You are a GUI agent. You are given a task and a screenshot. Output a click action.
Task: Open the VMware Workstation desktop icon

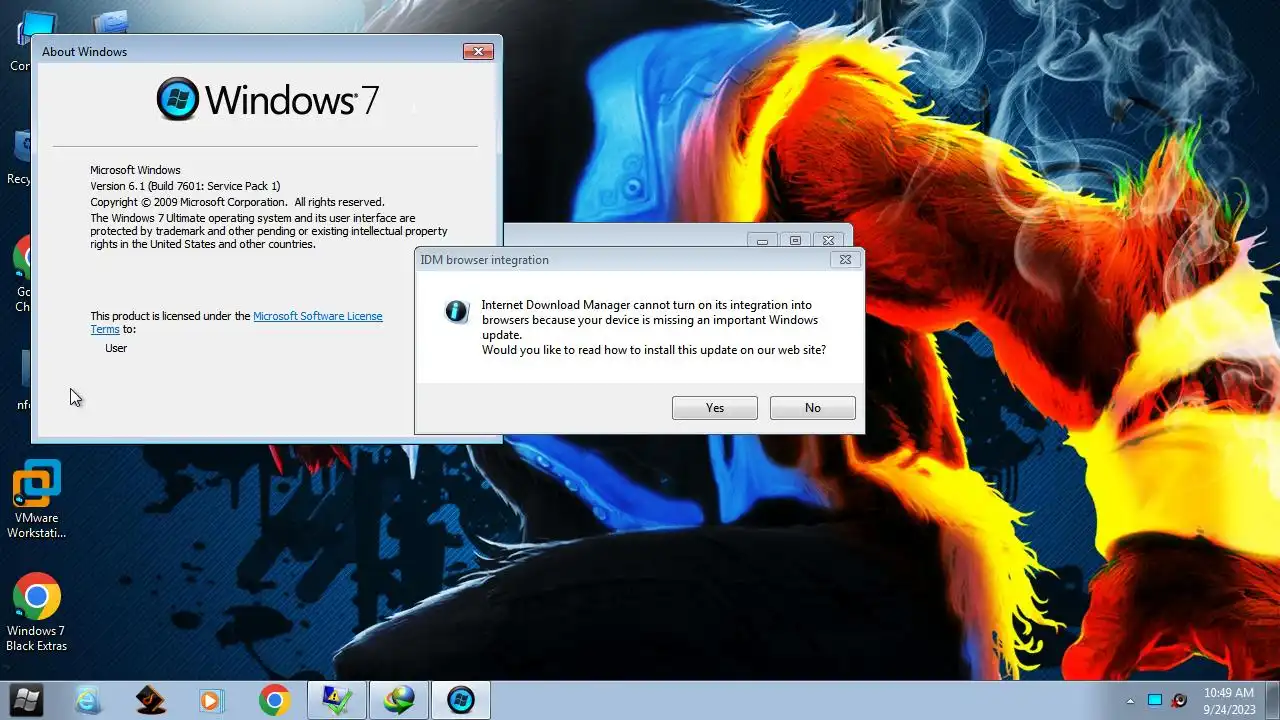(x=36, y=500)
